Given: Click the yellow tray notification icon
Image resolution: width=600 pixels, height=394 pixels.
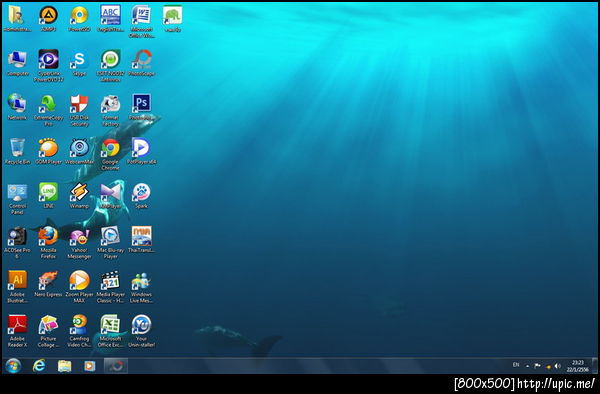Looking at the screenshot, I should (x=548, y=367).
